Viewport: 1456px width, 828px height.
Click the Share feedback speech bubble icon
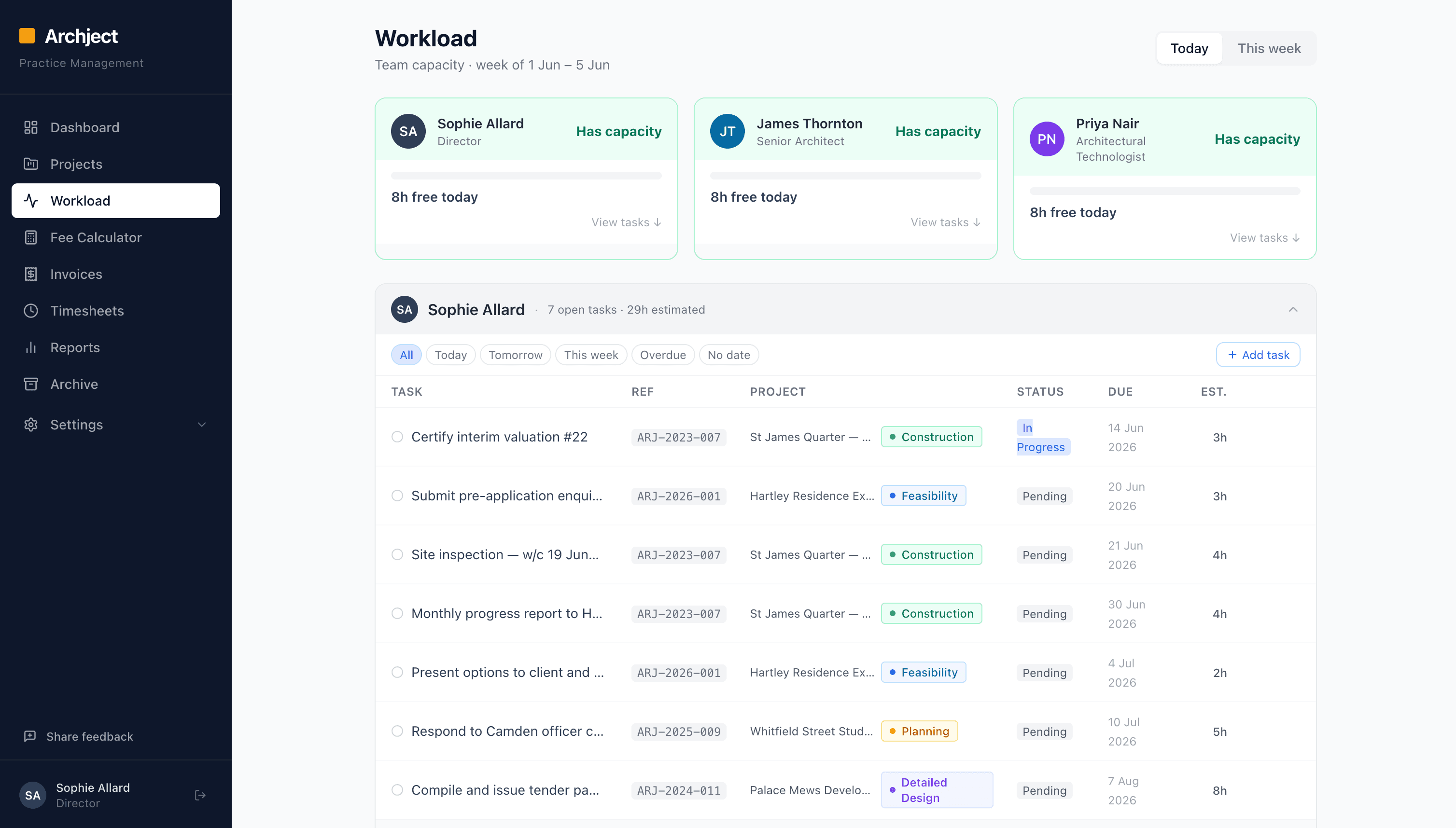pyautogui.click(x=30, y=736)
